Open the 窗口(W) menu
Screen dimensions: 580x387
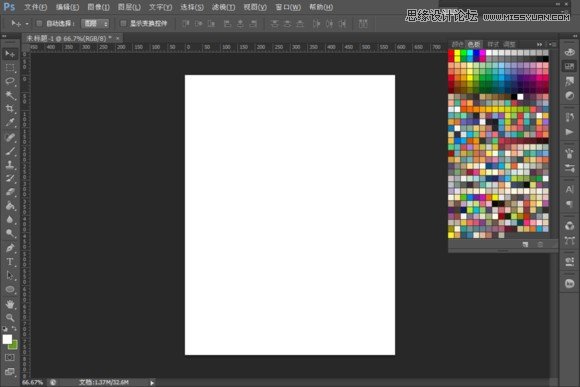[x=288, y=7]
